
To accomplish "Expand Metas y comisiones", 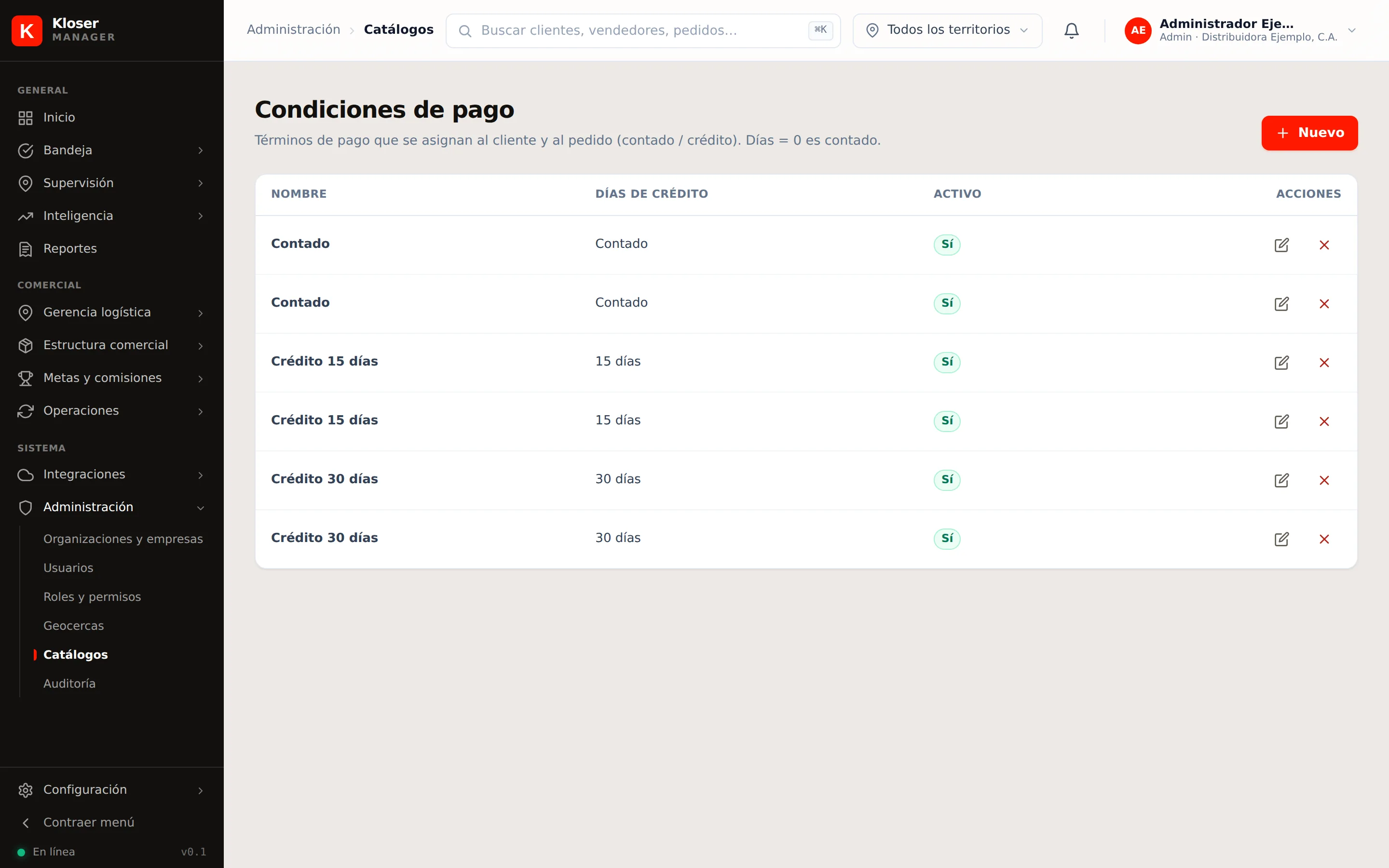I will click(112, 379).
